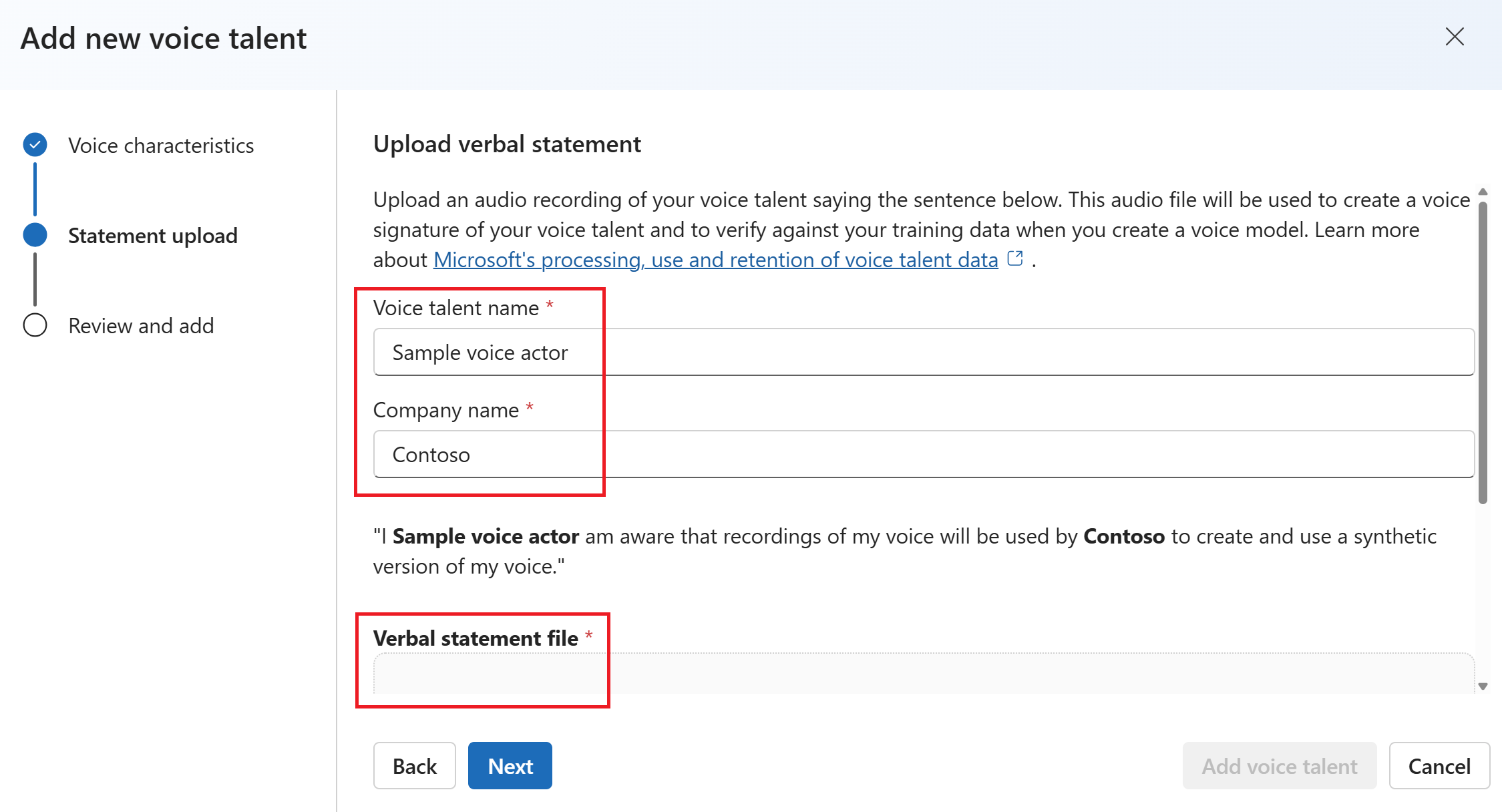The height and width of the screenshot is (812, 1502).
Task: Click the Statement upload step circle icon
Action: coord(35,235)
